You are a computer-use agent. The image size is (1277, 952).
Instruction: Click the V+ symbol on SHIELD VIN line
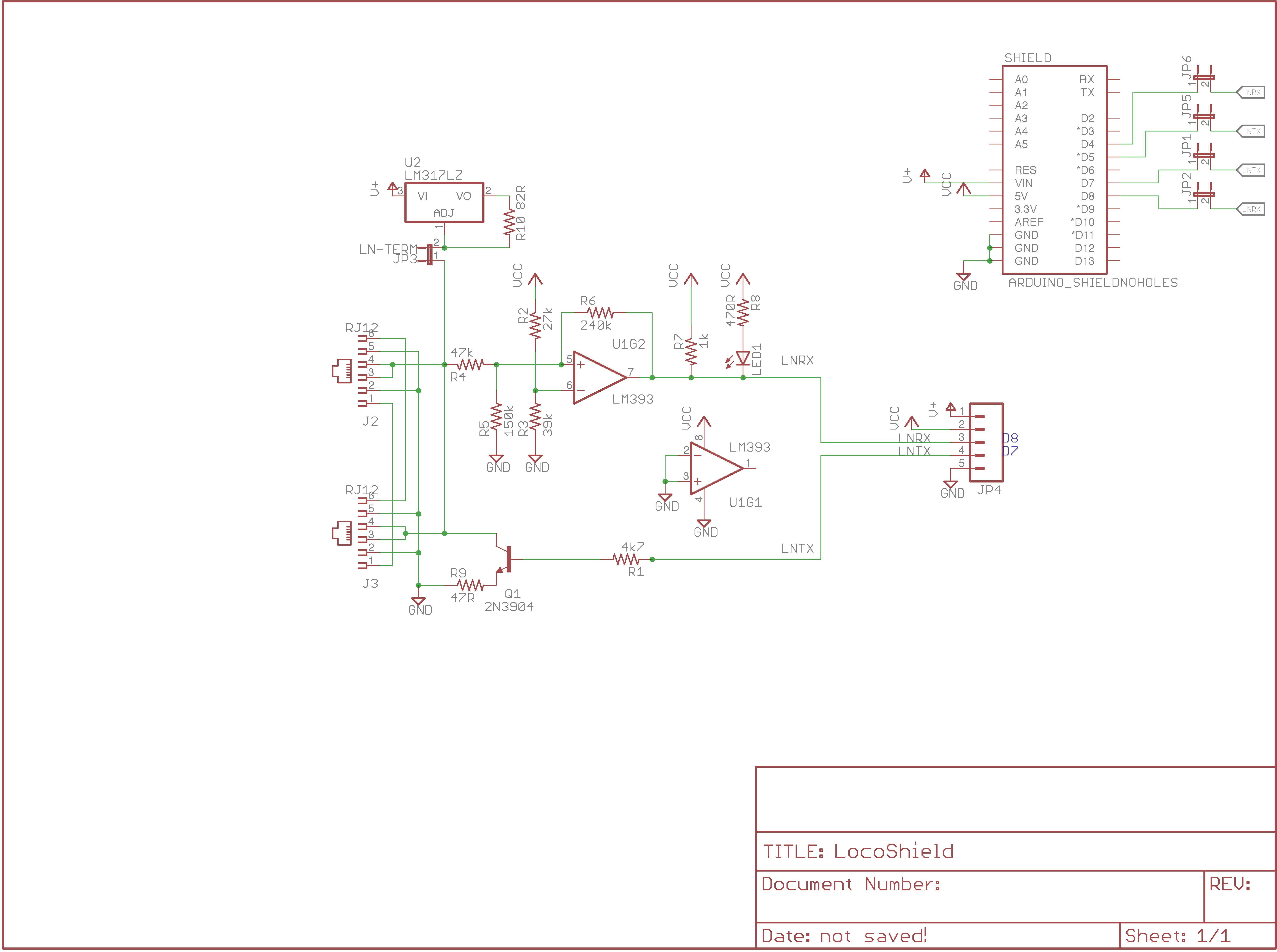pyautogui.click(x=925, y=173)
